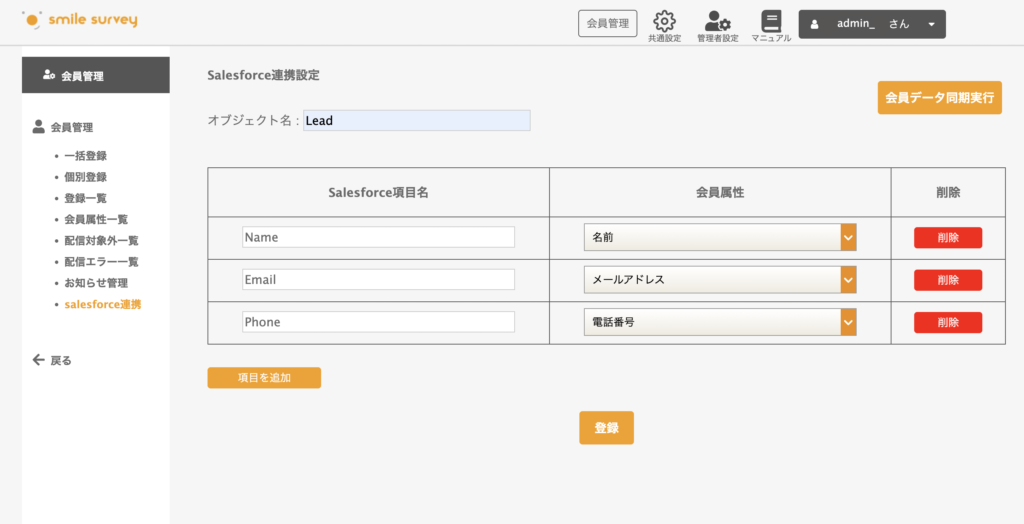Delete the Phone row with 削除
Viewport: 1024px width, 524px height.
tap(947, 322)
